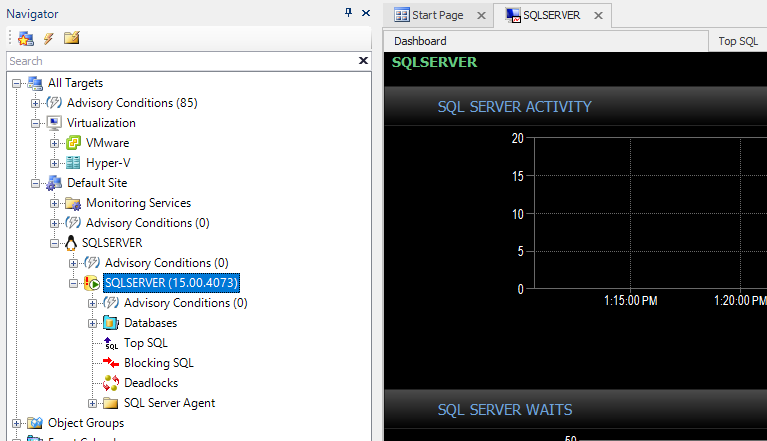
Task: Click the Virtualization monitor icon
Action: coord(54,123)
